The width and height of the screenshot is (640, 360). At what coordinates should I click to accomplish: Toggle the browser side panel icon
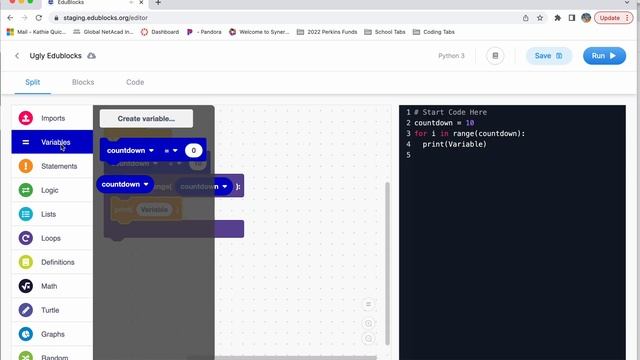click(x=572, y=18)
